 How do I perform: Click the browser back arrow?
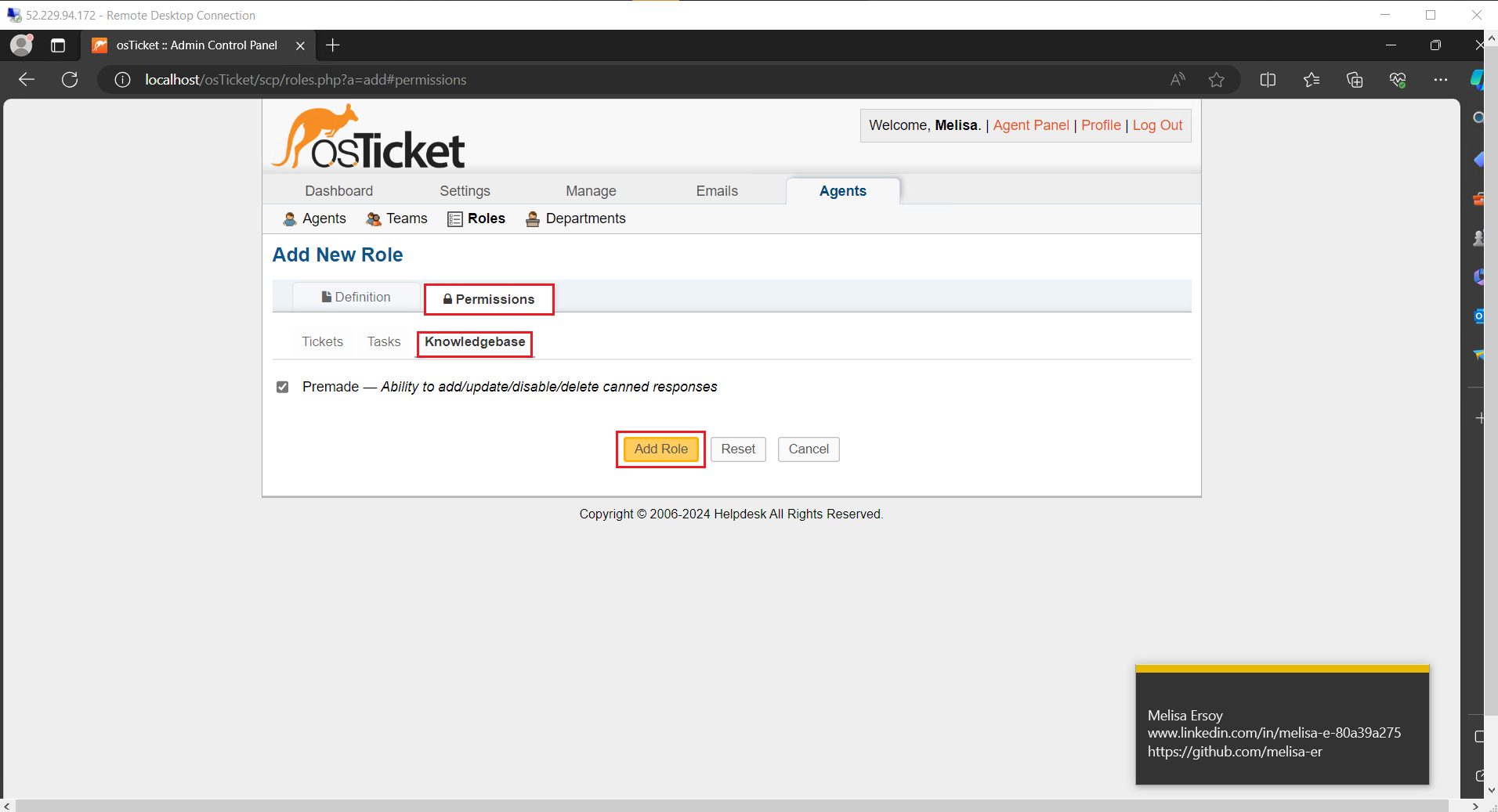tap(27, 79)
